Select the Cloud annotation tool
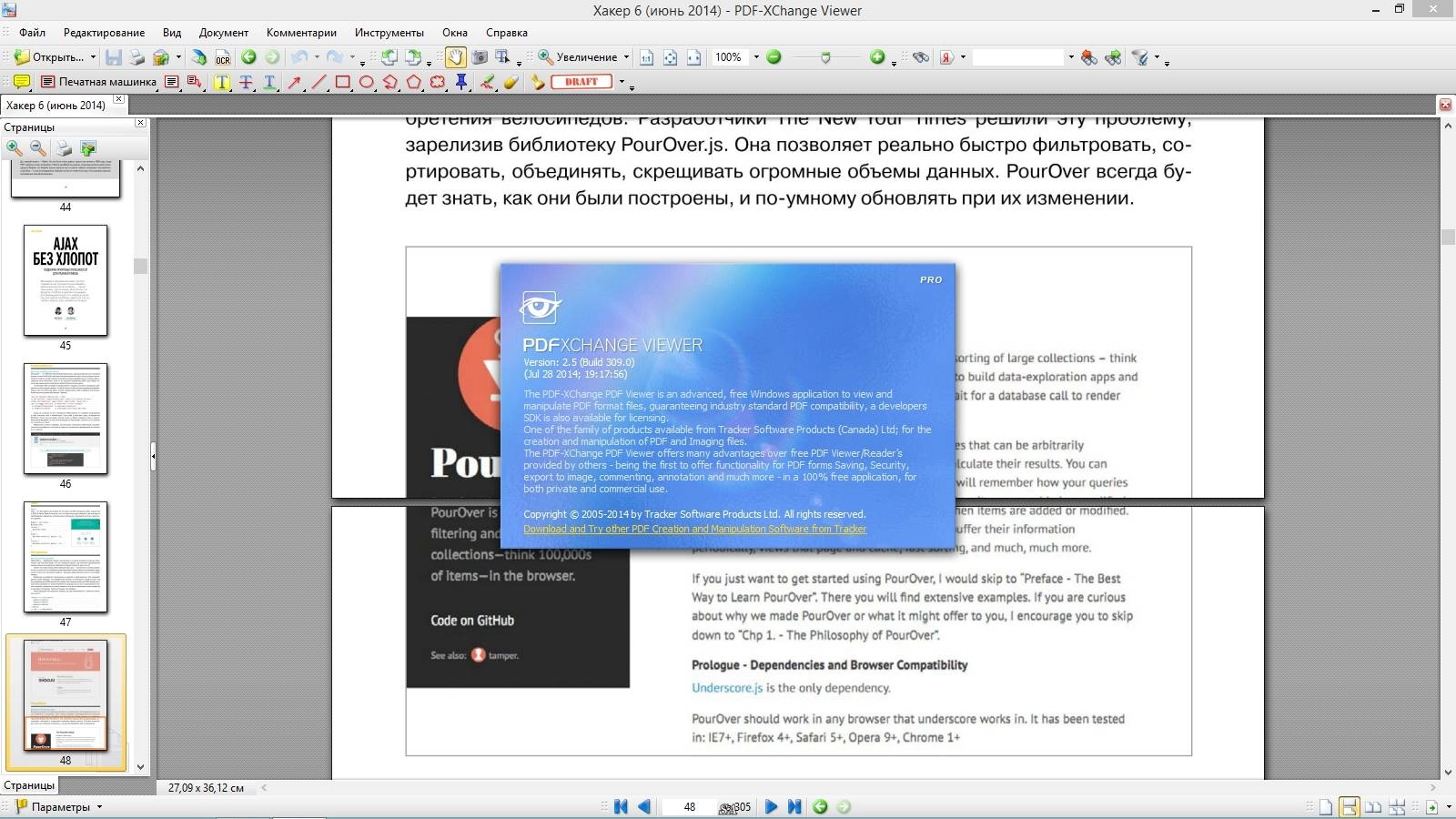Viewport: 1456px width, 819px height. 438,82
